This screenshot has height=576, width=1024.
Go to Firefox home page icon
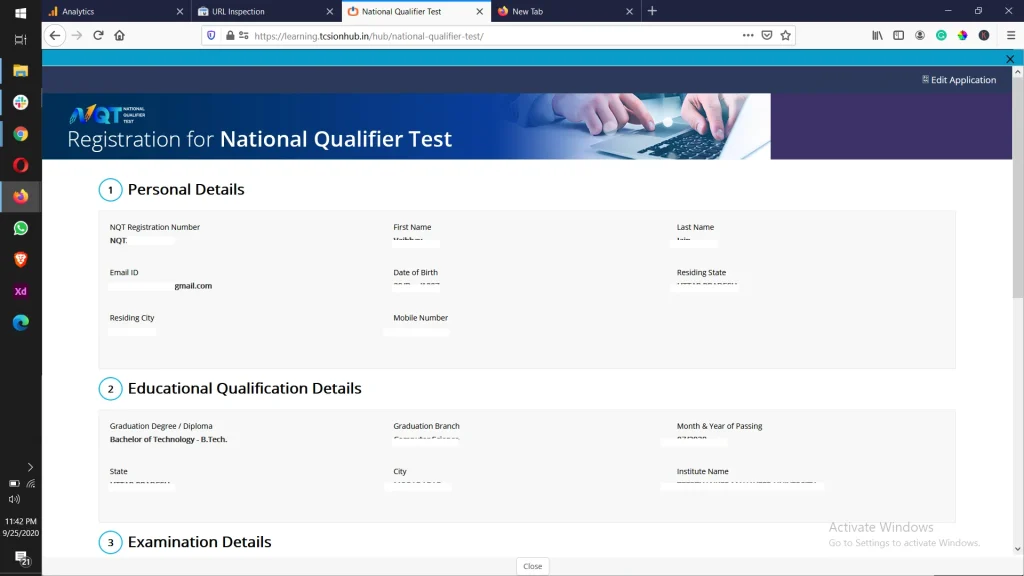click(x=120, y=35)
